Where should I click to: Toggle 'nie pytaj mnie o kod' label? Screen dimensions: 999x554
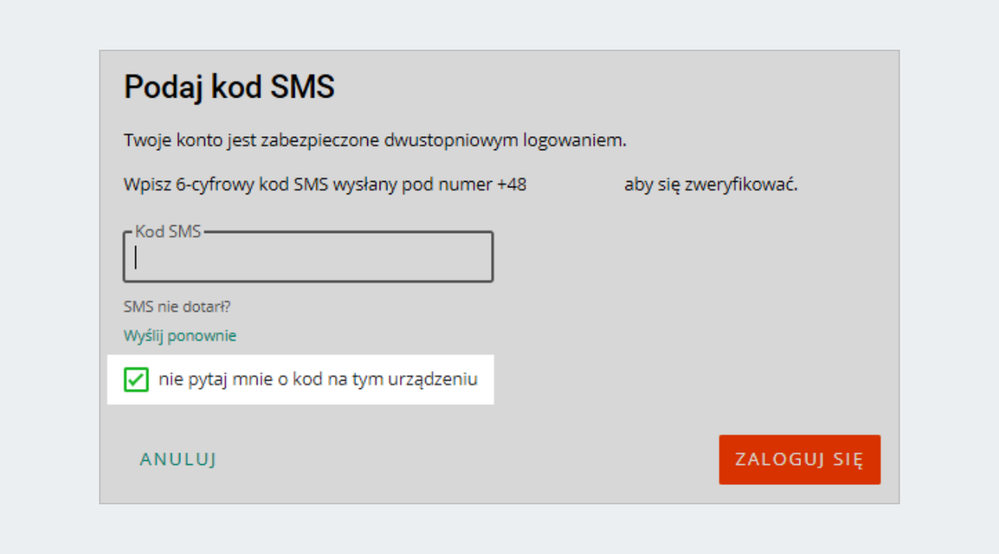(317, 380)
